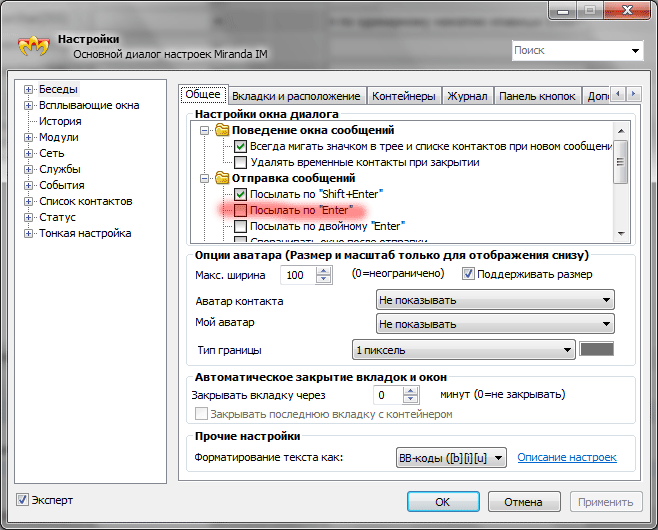Uncheck Посылать по "Shift+Enter"
The image size is (658, 530).
coord(240,194)
